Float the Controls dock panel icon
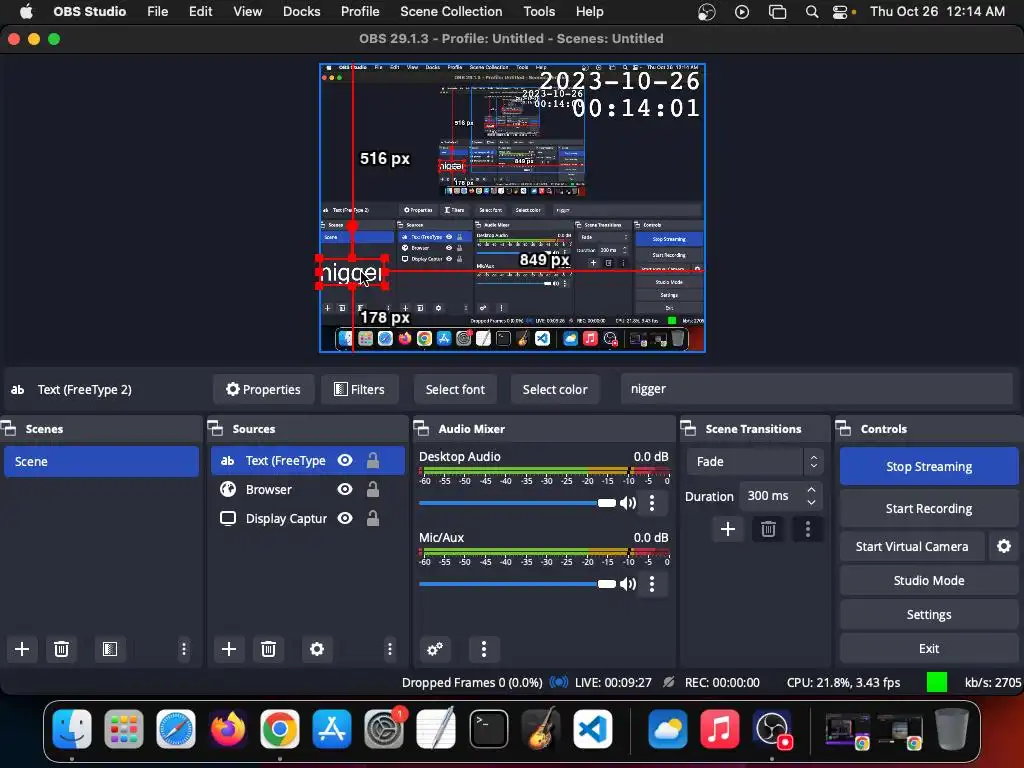Image resolution: width=1024 pixels, height=768 pixels. point(843,428)
